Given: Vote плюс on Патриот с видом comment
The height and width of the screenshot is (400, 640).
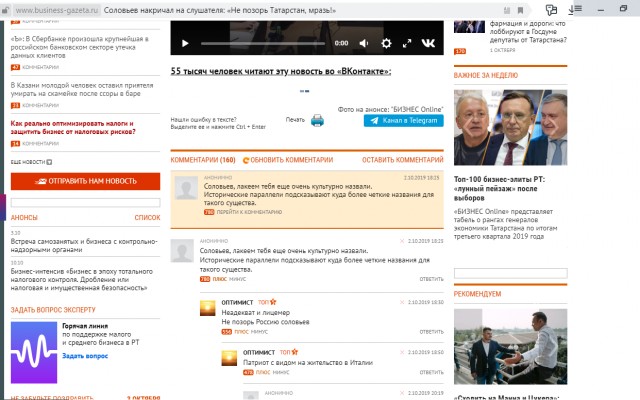Looking at the screenshot, I should pyautogui.click(x=263, y=372).
